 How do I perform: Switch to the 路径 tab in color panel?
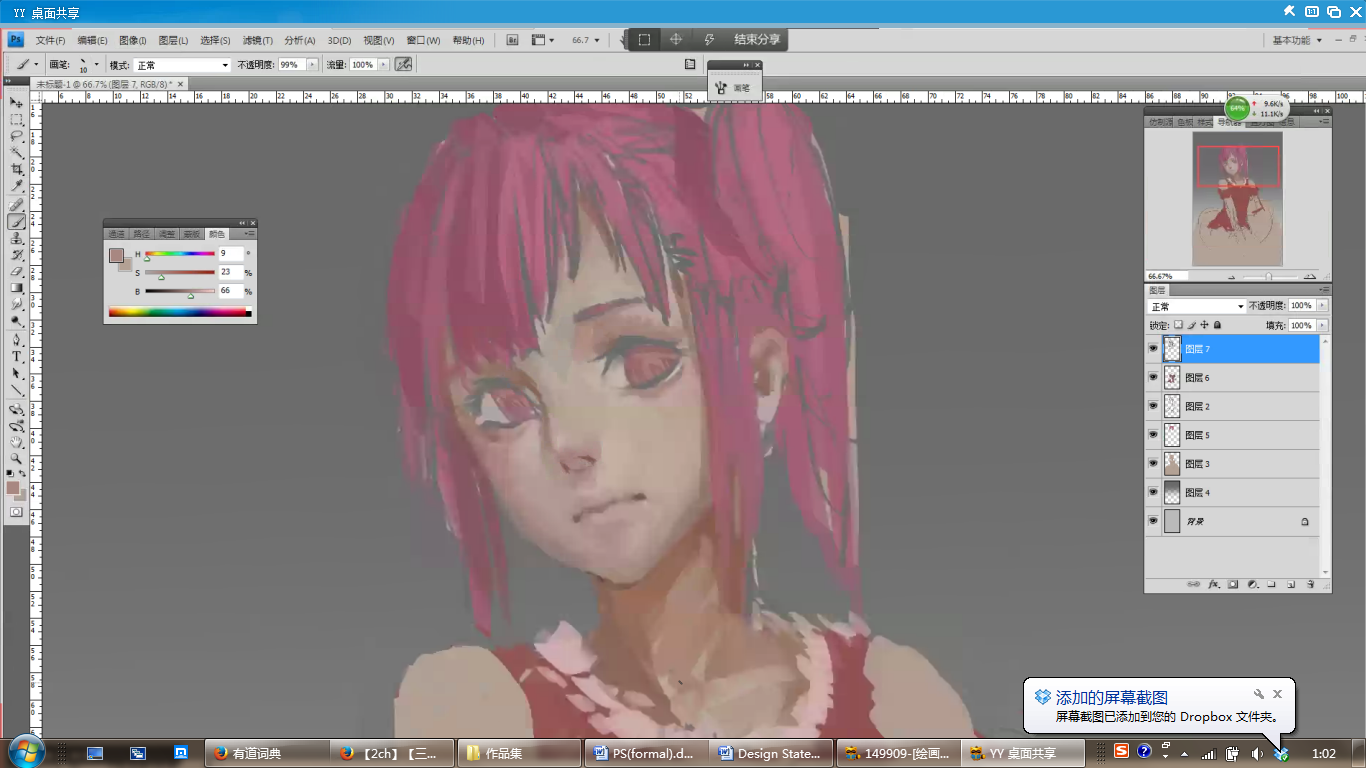(141, 234)
